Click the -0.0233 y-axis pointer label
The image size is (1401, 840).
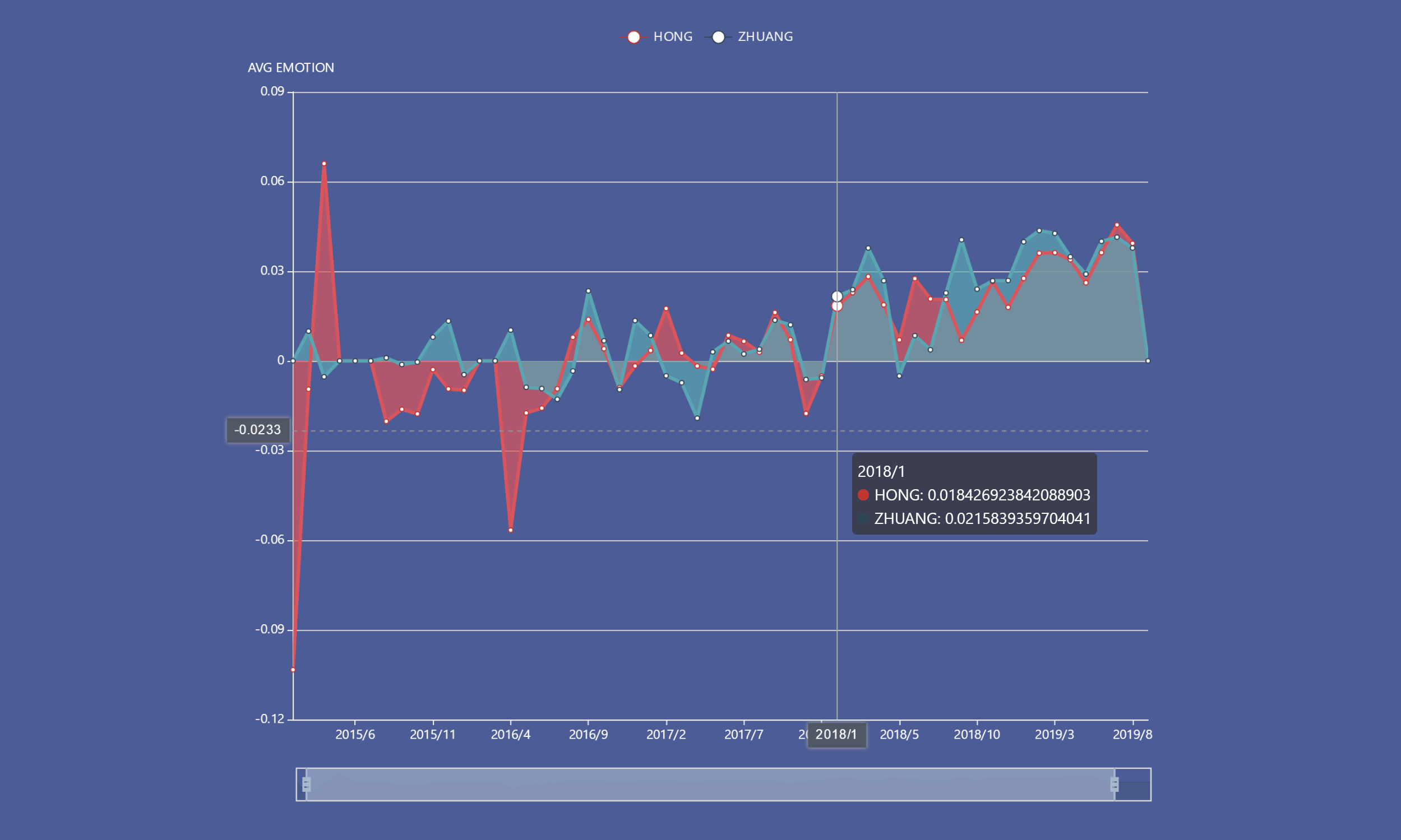258,430
